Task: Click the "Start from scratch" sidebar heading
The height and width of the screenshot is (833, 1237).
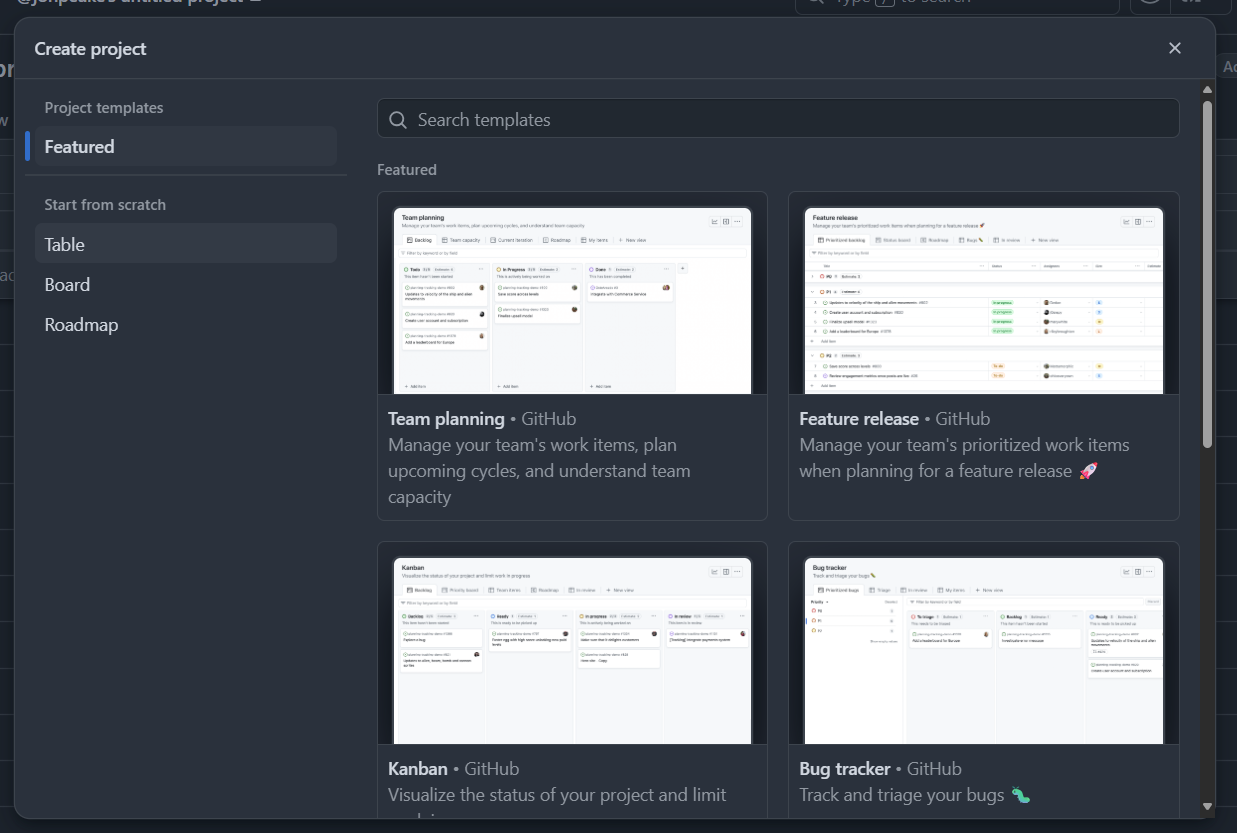Action: [x=105, y=205]
